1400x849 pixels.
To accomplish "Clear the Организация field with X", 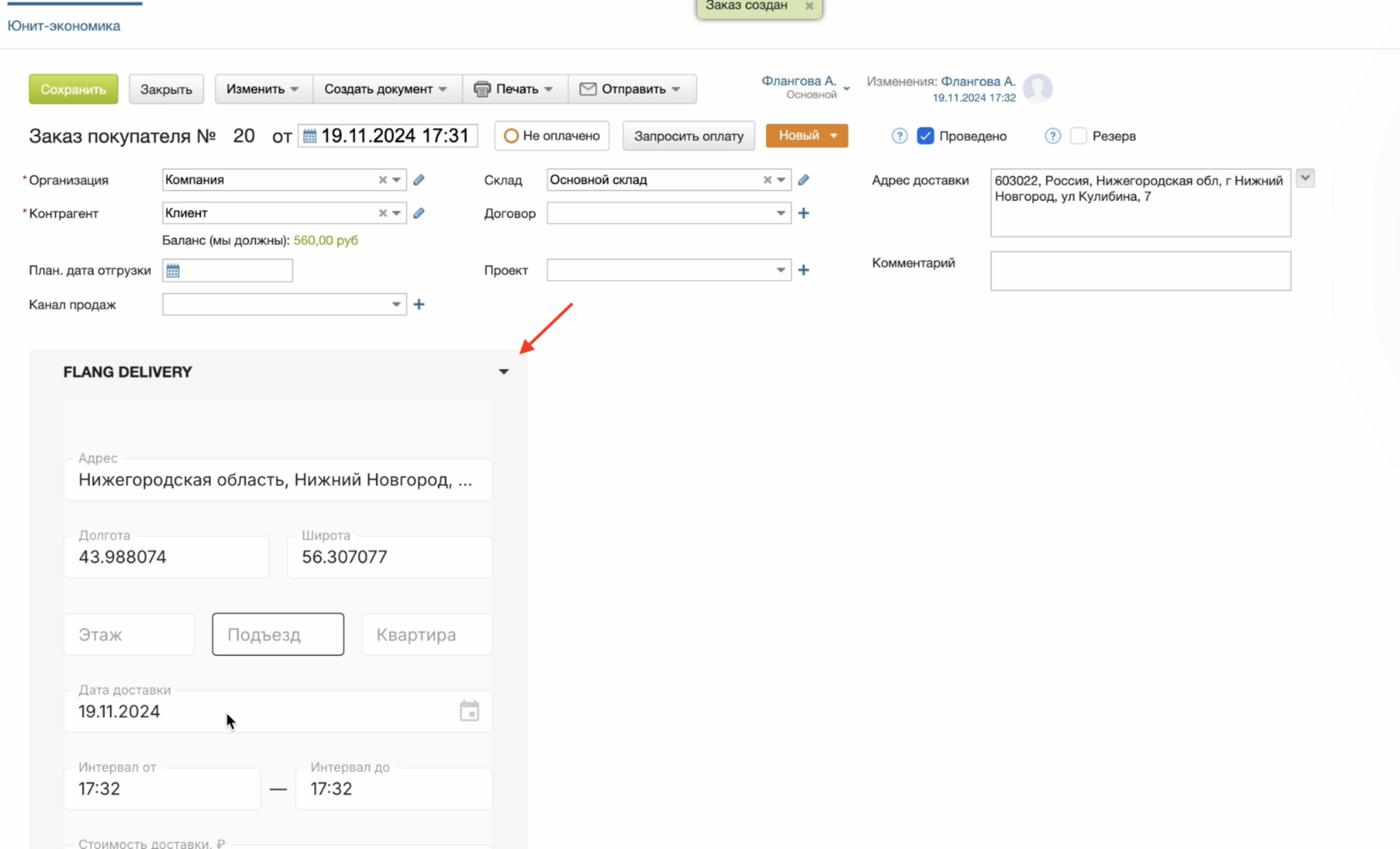I will pos(382,180).
